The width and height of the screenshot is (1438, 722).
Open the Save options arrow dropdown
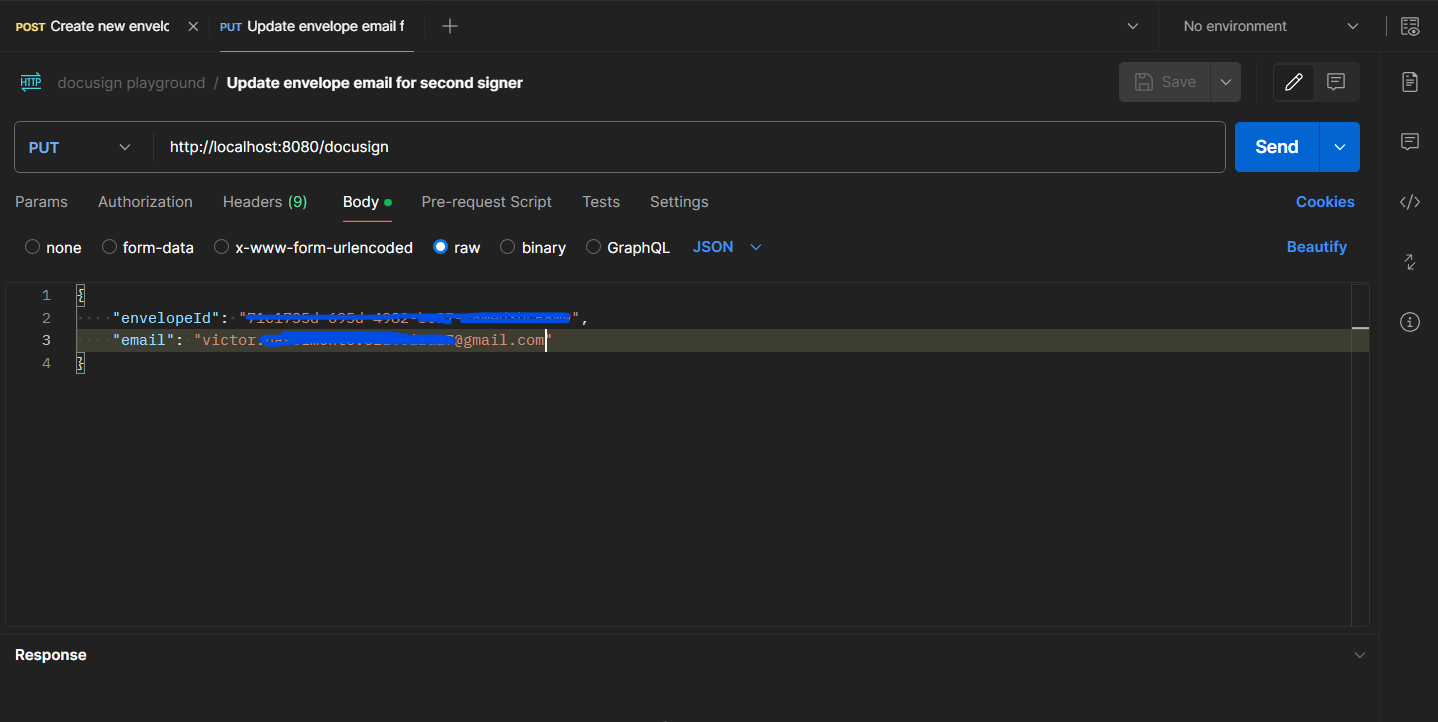point(1226,82)
